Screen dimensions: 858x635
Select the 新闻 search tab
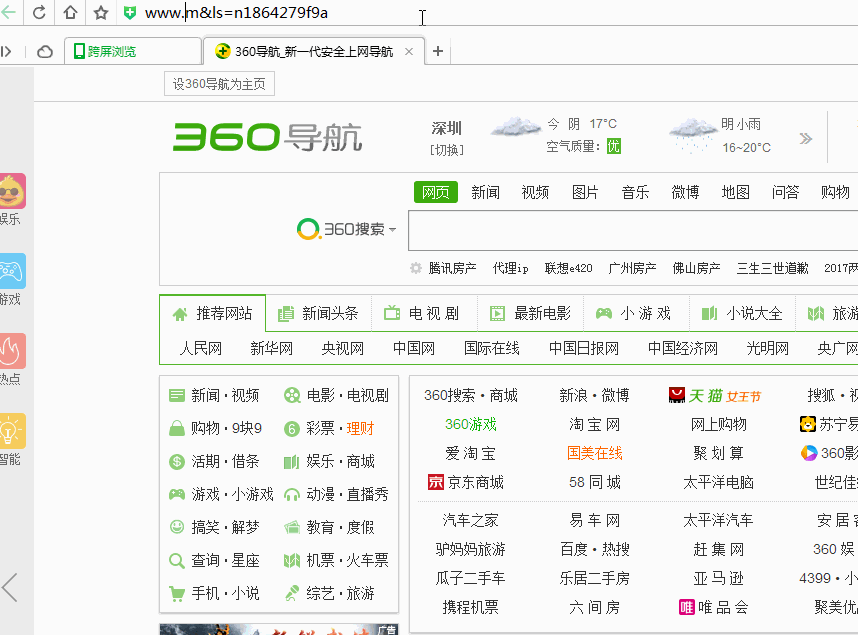pyautogui.click(x=485, y=192)
